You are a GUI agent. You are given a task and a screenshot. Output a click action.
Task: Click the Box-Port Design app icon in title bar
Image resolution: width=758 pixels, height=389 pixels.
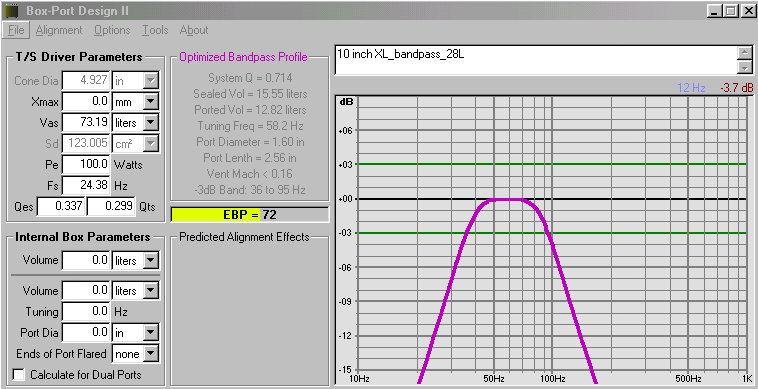pyautogui.click(x=11, y=10)
